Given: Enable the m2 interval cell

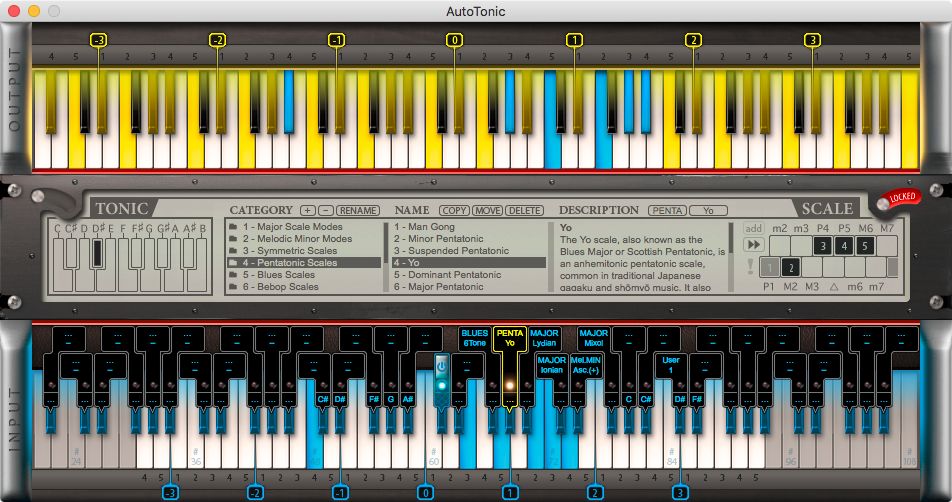Looking at the screenshot, I should 780,246.
